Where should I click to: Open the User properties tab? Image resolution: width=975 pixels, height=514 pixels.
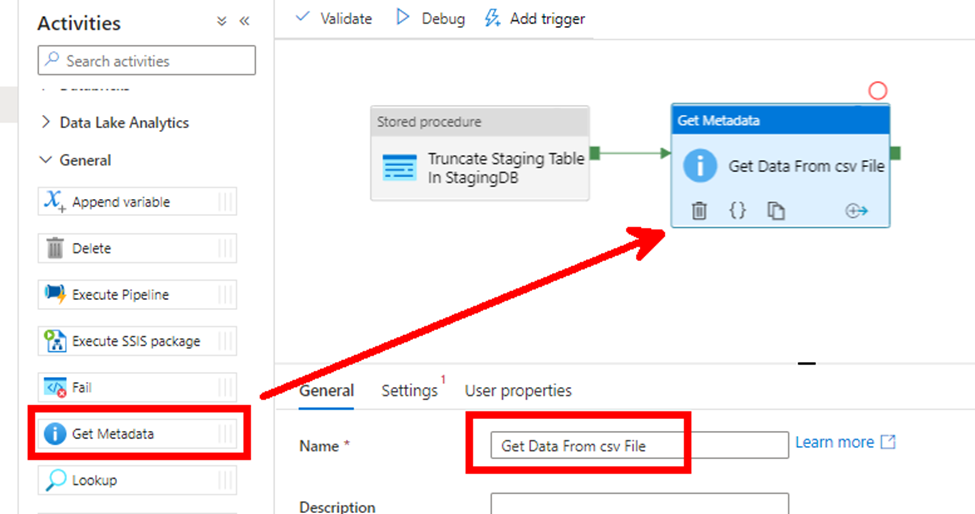coord(518,390)
